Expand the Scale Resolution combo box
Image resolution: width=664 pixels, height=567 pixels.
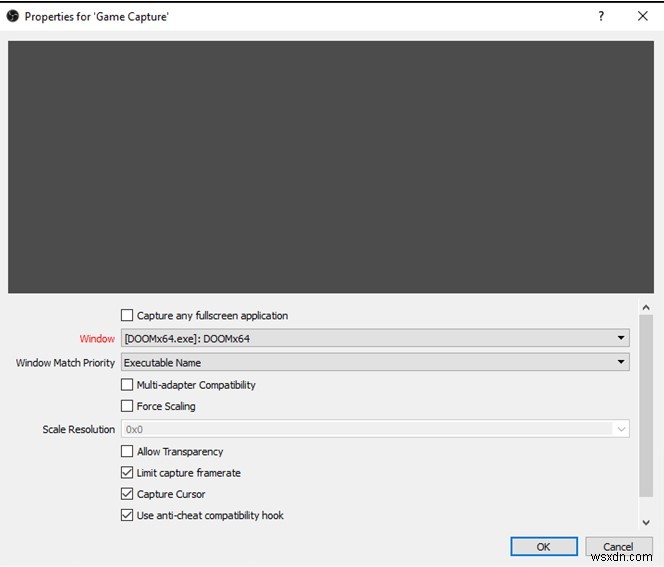(375, 429)
